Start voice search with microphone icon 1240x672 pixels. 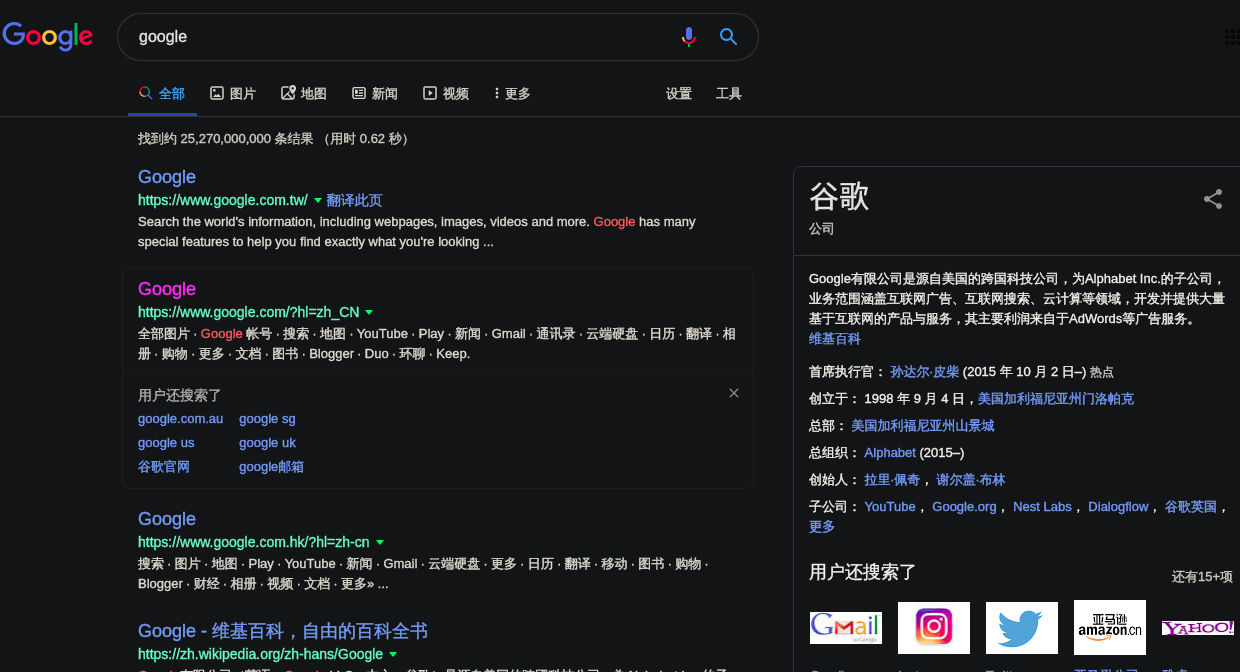688,37
